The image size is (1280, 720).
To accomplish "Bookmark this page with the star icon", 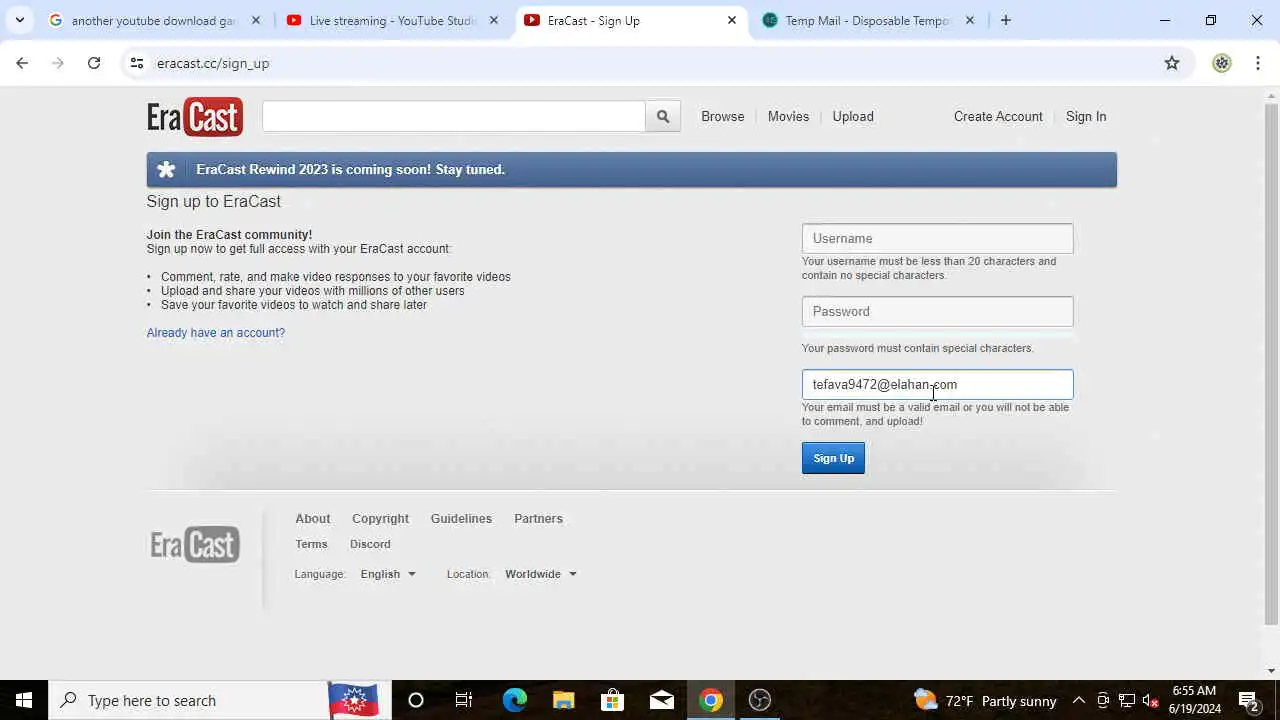I will 1172,63.
